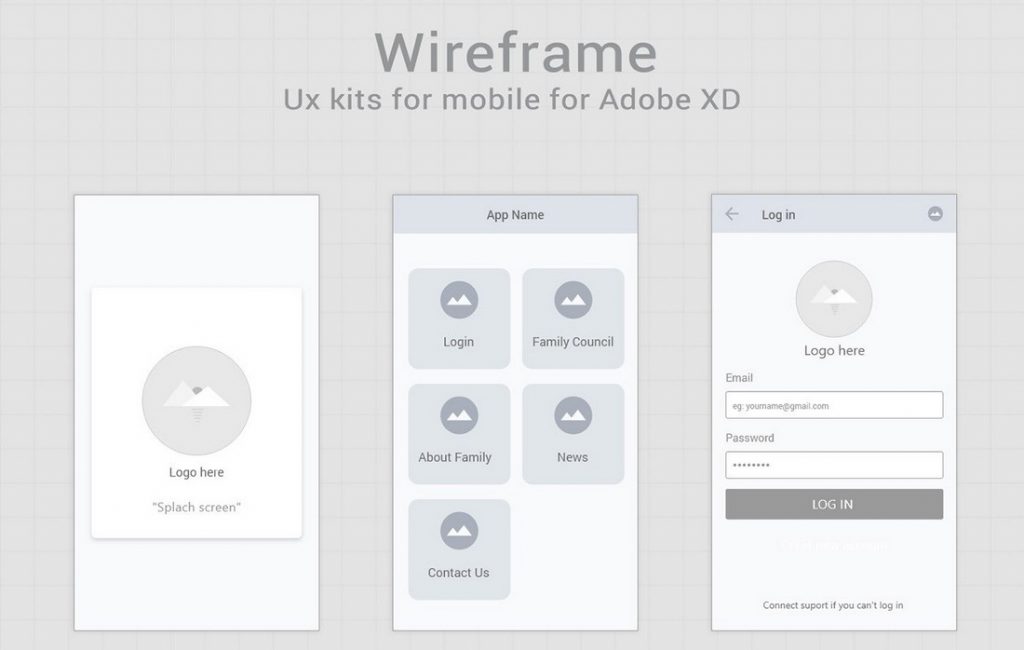Click the image icon on the Login tile
1024x650 pixels.
coord(459,300)
